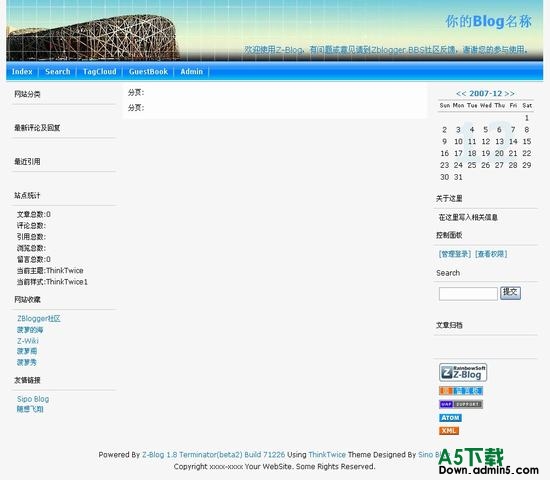
Task: Click the orange and blue subscription badge
Action: point(461,391)
